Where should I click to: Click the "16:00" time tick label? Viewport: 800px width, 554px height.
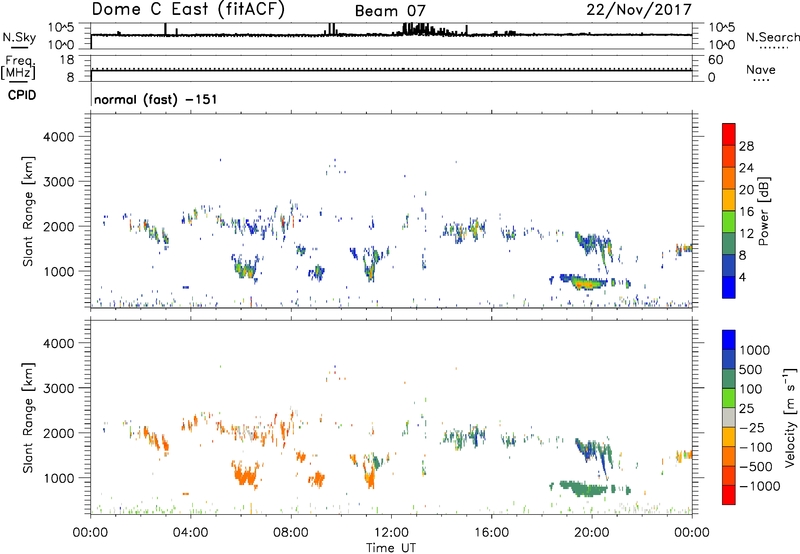[x=491, y=533]
